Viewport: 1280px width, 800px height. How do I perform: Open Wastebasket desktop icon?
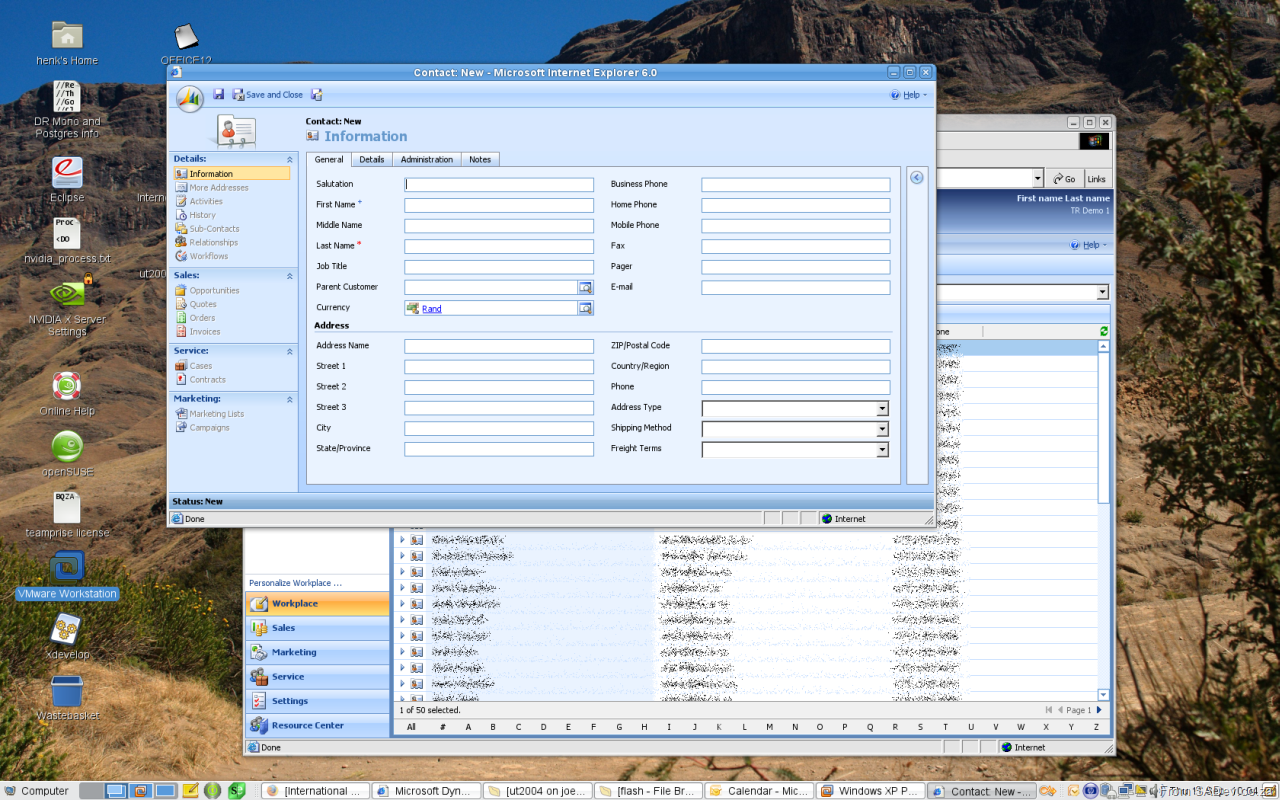[x=67, y=698]
